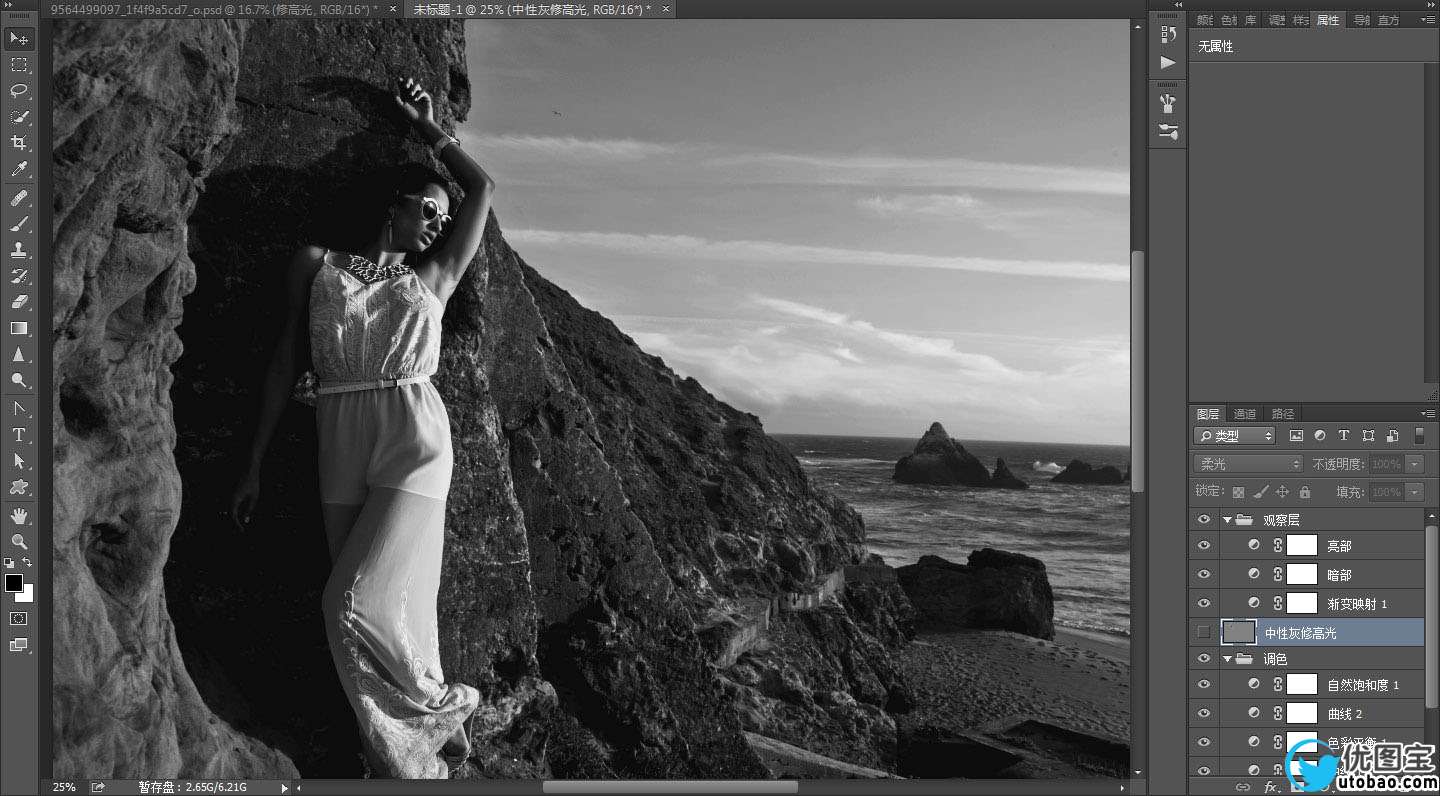This screenshot has width=1440, height=796.
Task: Select the Zoom tool
Action: click(18, 542)
